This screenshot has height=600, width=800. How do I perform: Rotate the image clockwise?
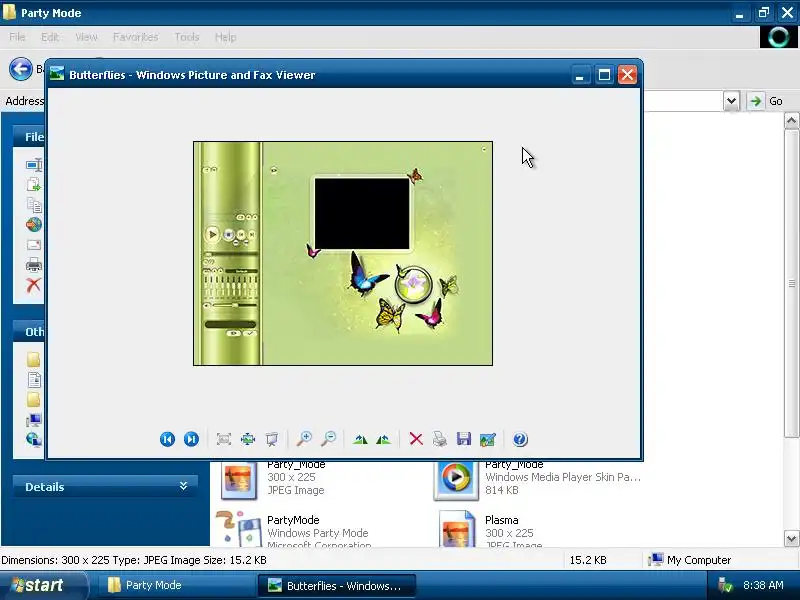click(360, 439)
